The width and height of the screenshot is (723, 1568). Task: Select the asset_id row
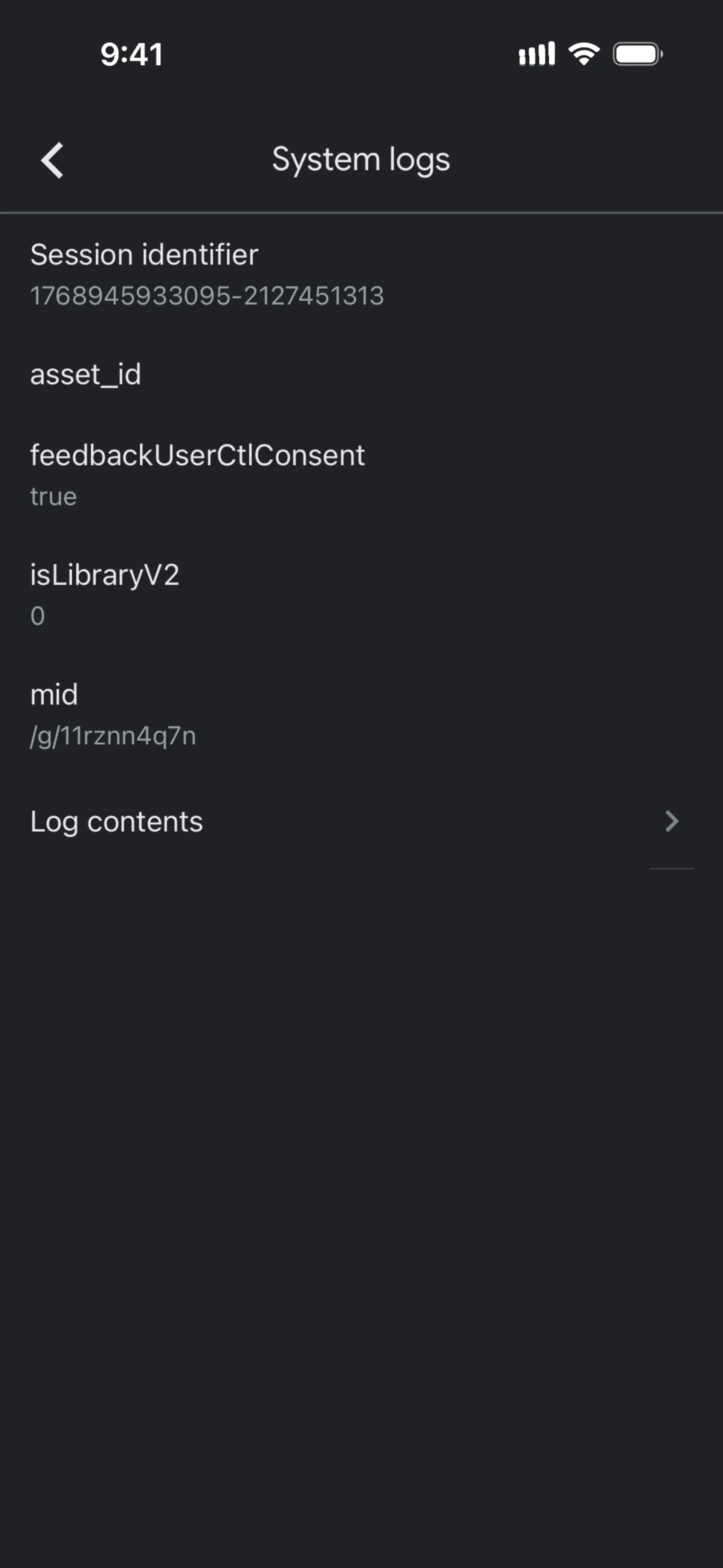pos(361,374)
